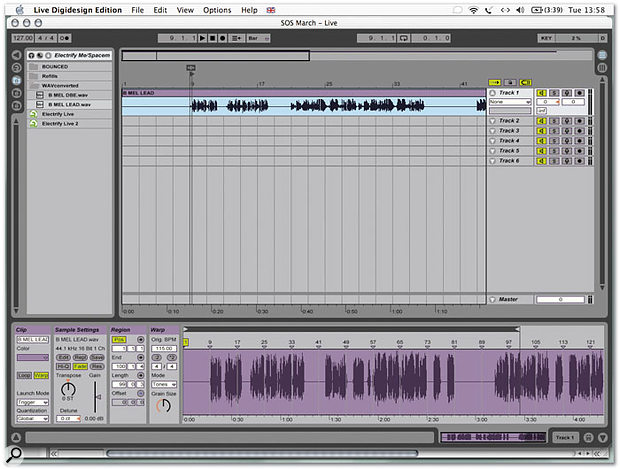This screenshot has height=469, width=620.
Task: Open the Launch Mode Trigger dropdown
Action: (x=32, y=402)
